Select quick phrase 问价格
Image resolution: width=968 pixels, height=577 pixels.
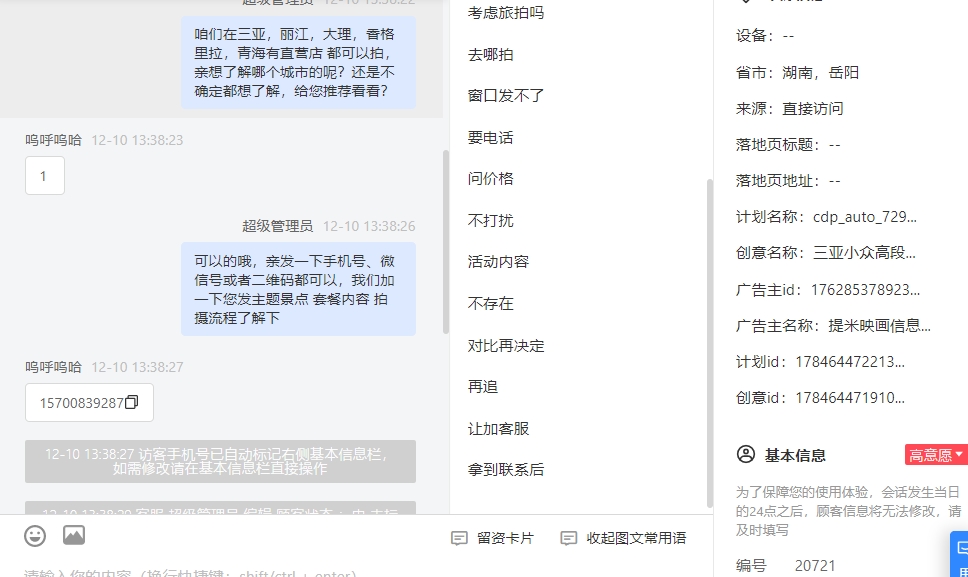click(x=490, y=179)
